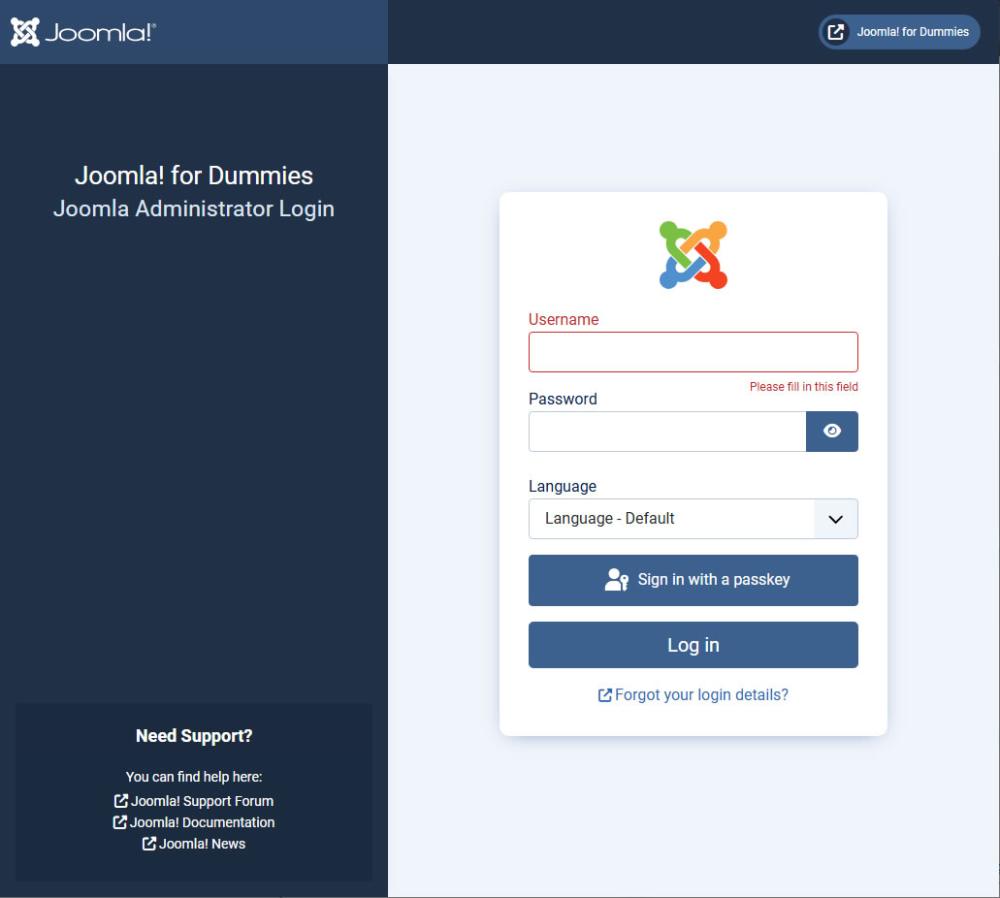Screen dimensions: 1000x898
Task: Click the Need Support? heading
Action: [x=194, y=736]
